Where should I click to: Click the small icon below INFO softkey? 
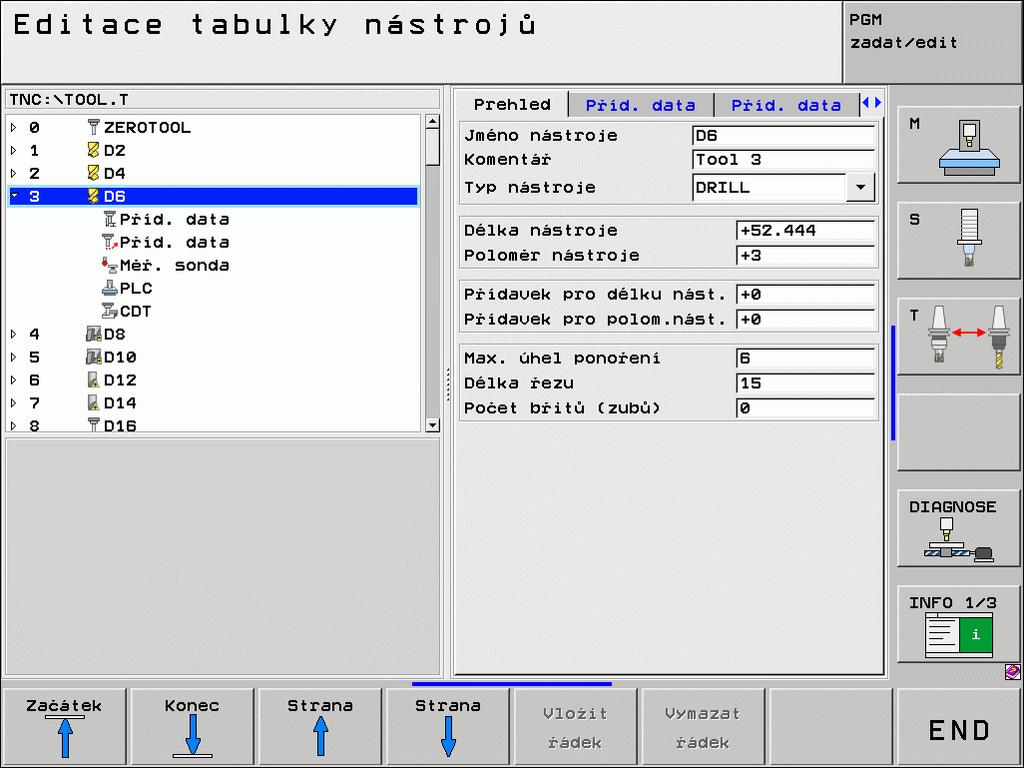(1012, 671)
